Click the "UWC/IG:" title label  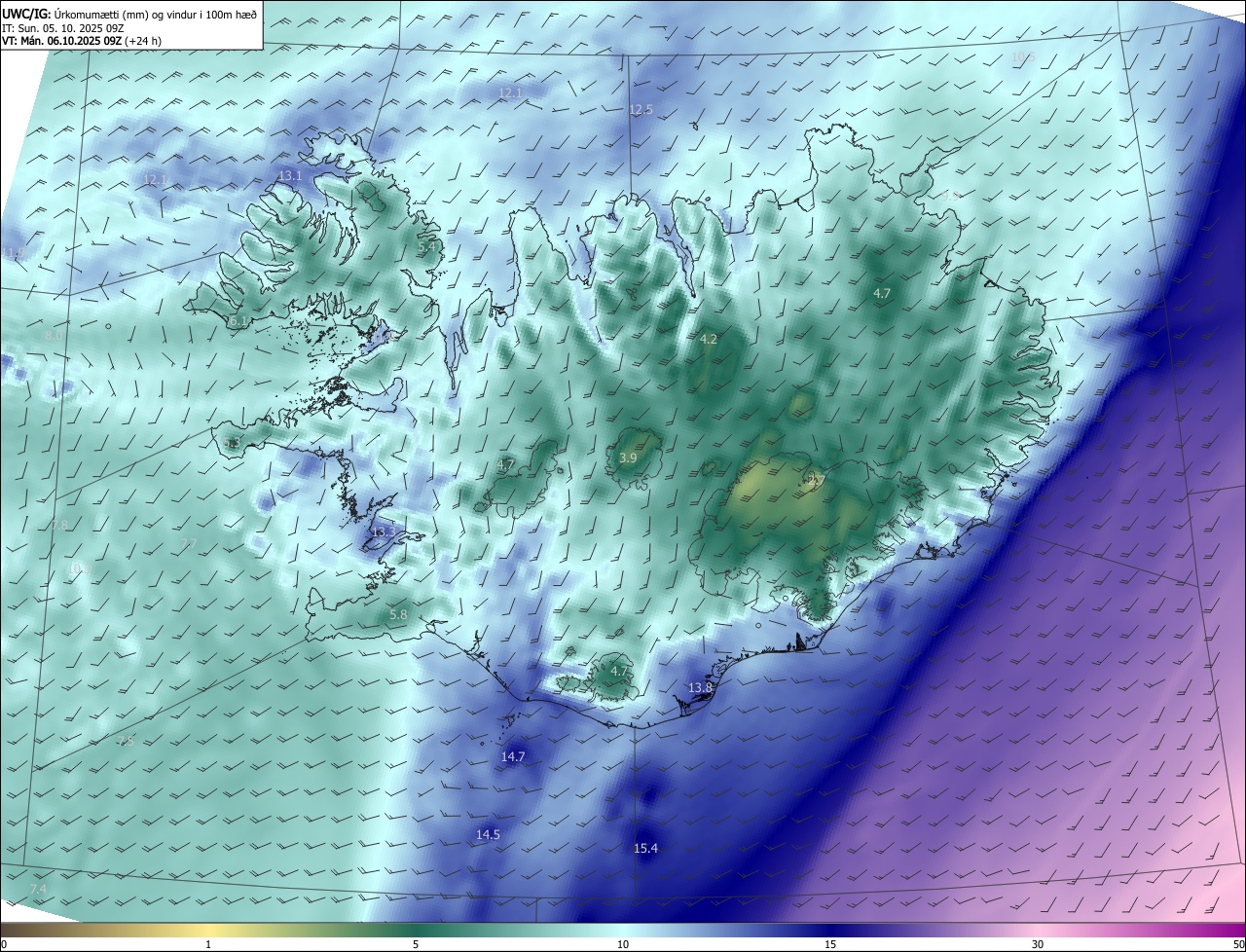pos(25,14)
